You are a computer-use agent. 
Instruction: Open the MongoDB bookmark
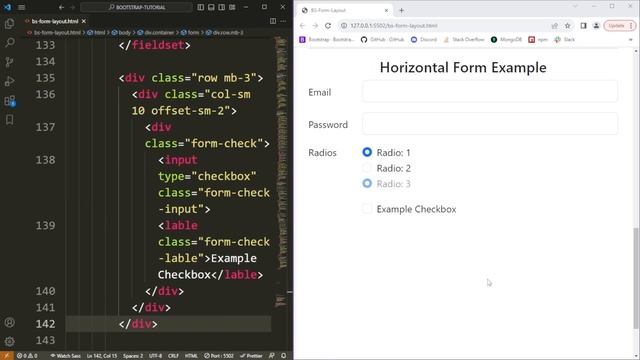[x=506, y=40]
